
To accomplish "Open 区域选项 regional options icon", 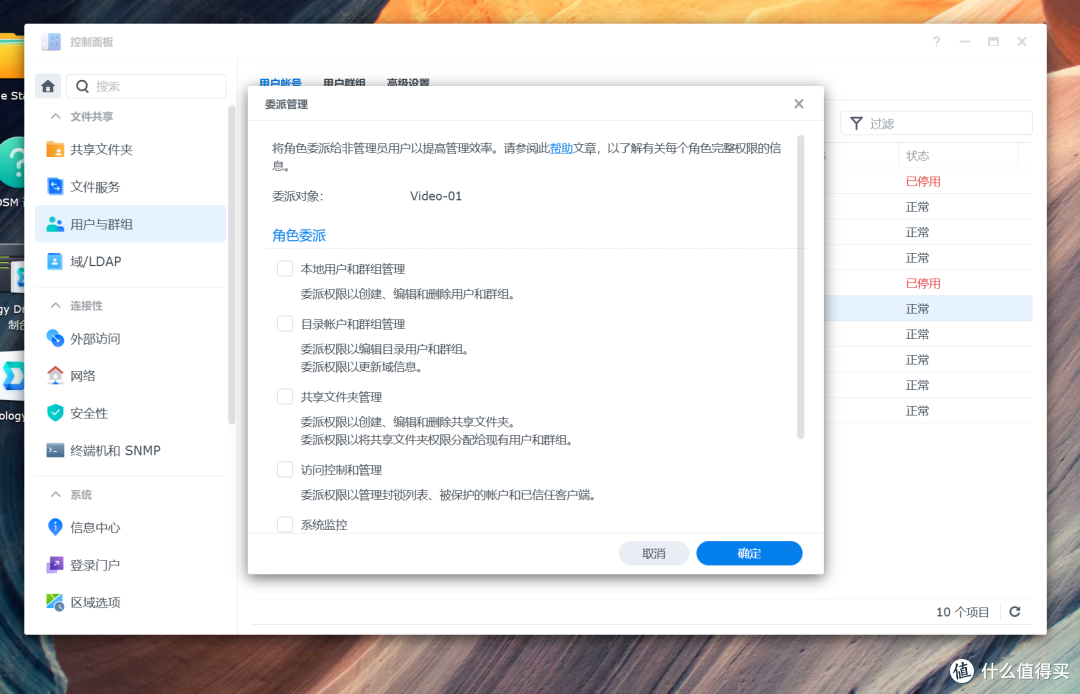I will point(55,602).
